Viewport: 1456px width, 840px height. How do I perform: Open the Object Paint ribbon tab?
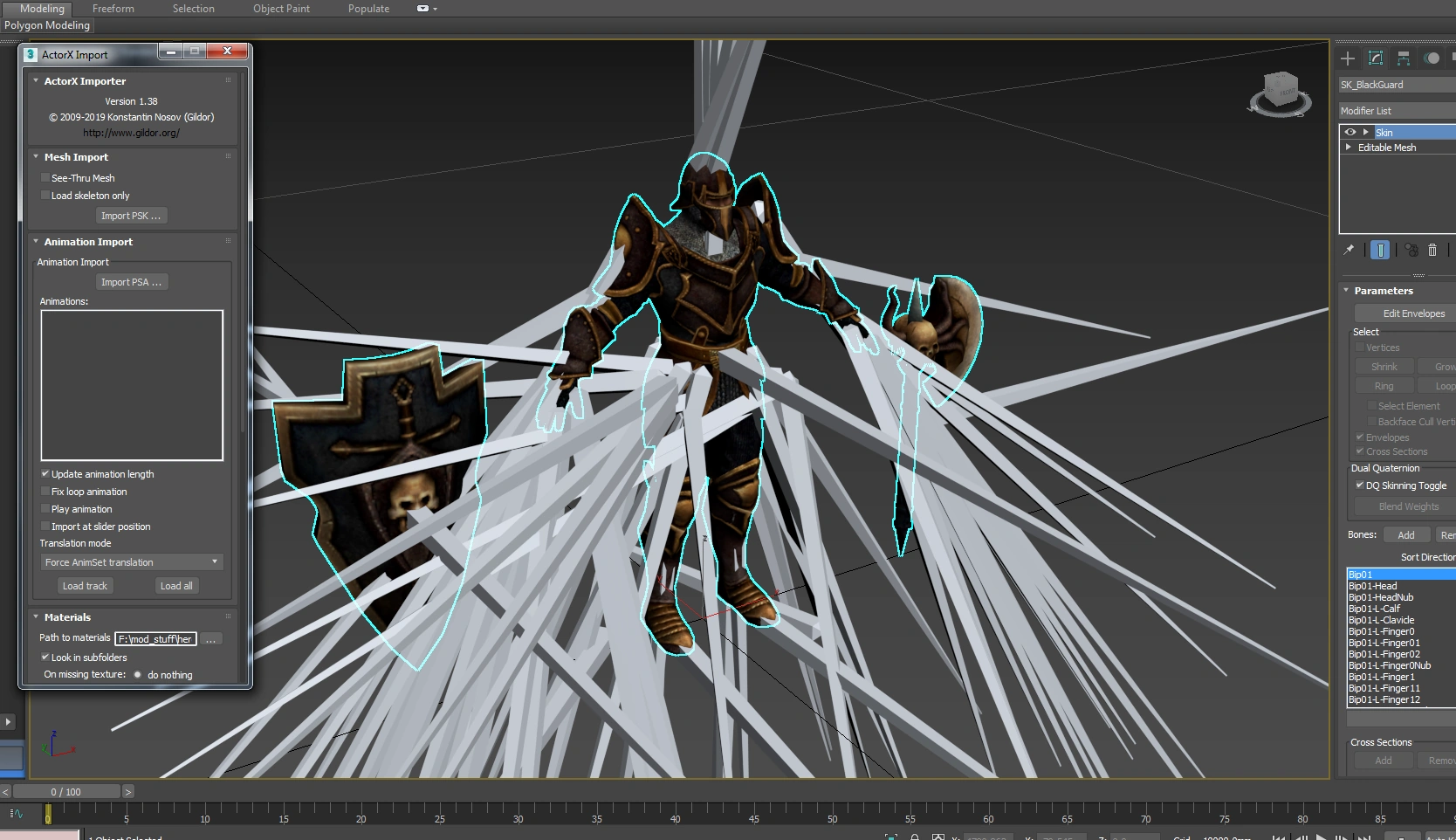click(281, 9)
